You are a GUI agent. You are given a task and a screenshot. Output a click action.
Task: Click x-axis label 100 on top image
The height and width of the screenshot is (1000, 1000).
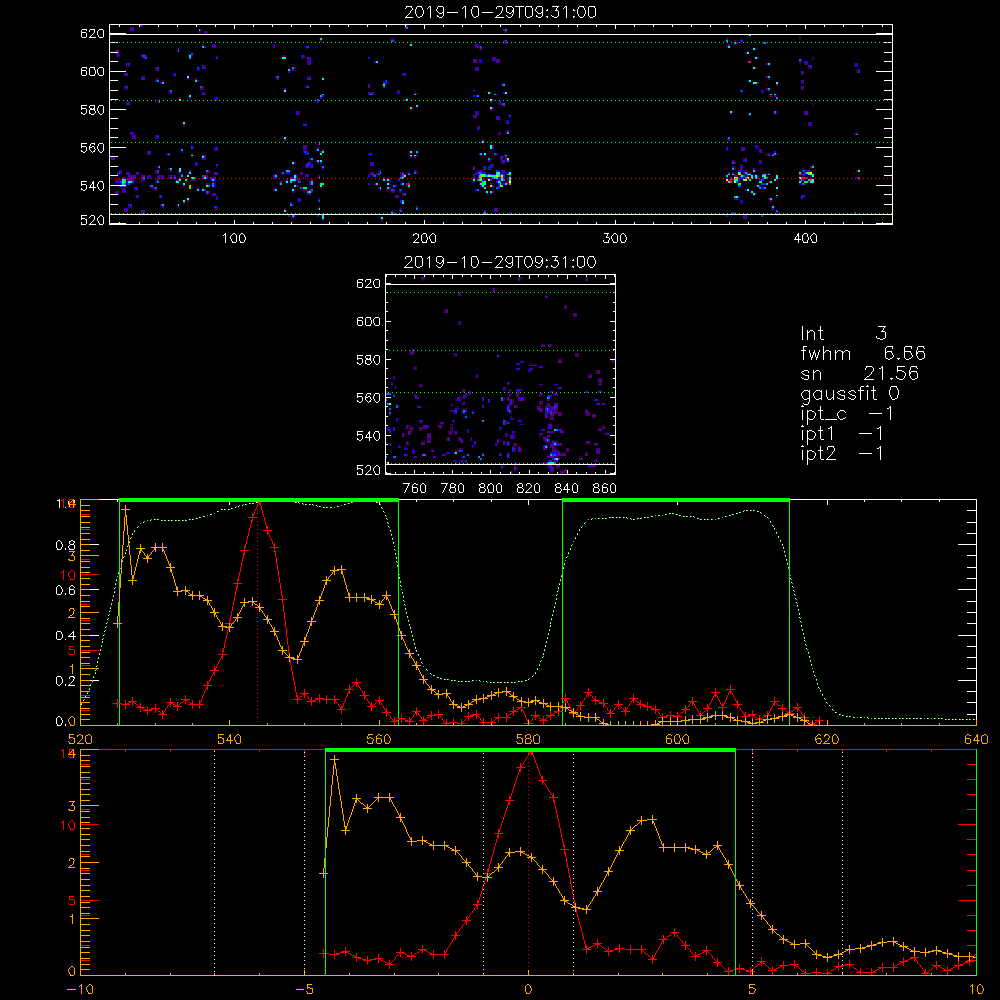click(x=234, y=239)
